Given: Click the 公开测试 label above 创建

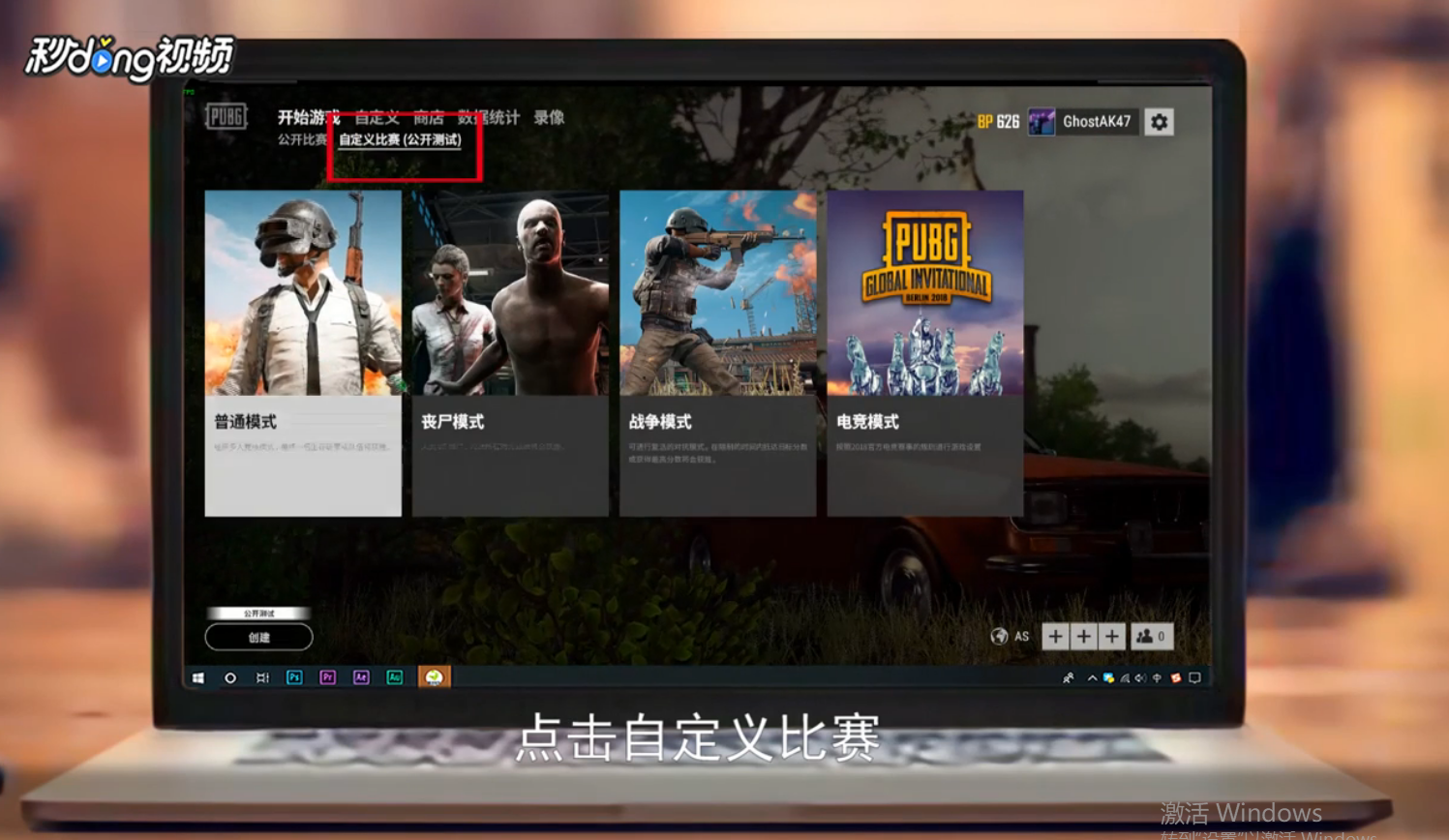Looking at the screenshot, I should coord(258,614).
